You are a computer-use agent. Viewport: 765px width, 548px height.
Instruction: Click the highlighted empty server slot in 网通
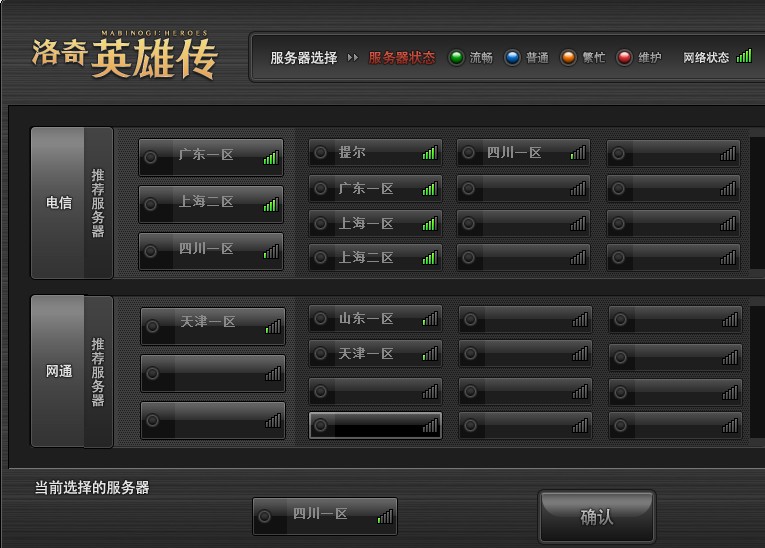pyautogui.click(x=375, y=426)
